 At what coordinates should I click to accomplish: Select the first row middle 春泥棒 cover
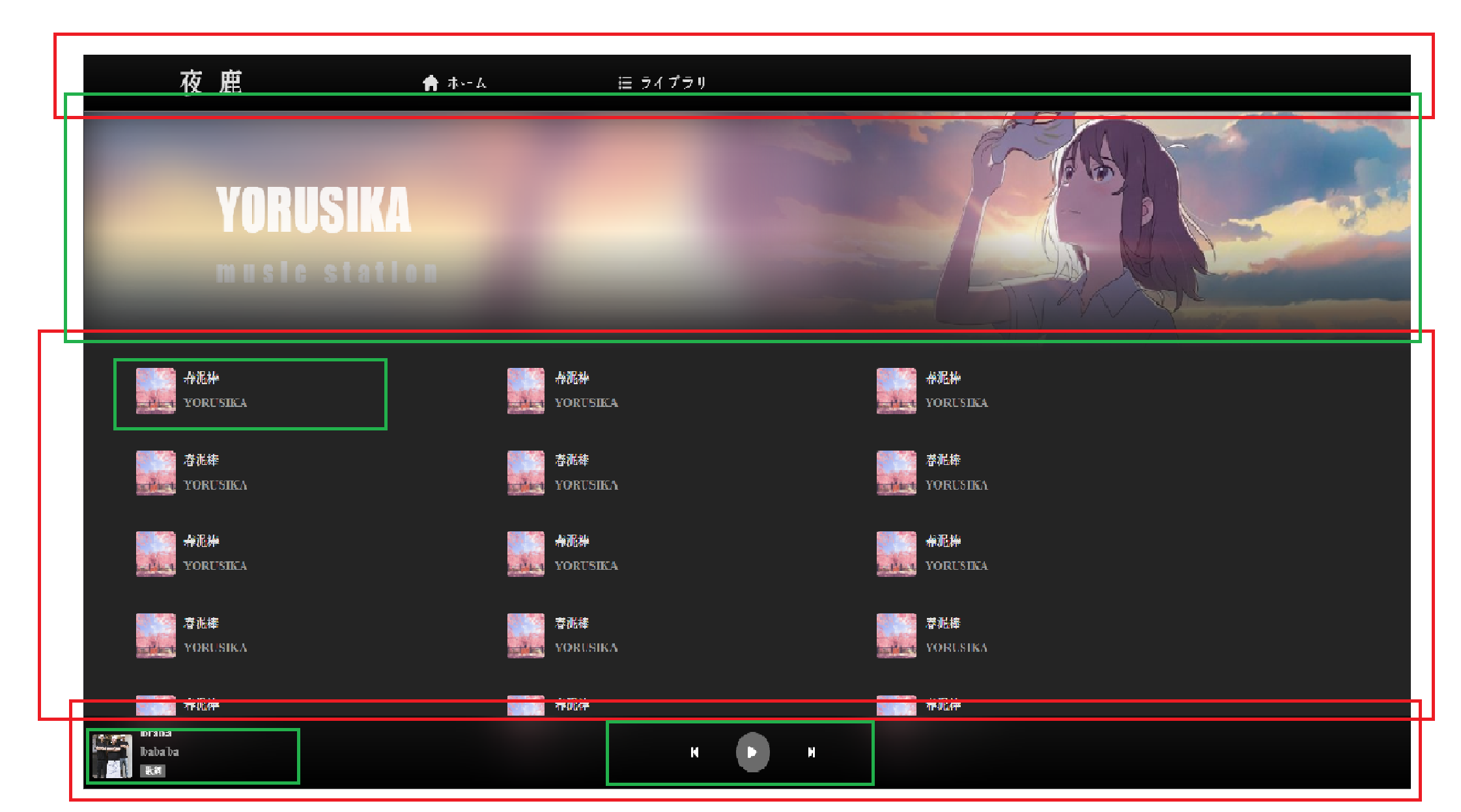pyautogui.click(x=526, y=391)
